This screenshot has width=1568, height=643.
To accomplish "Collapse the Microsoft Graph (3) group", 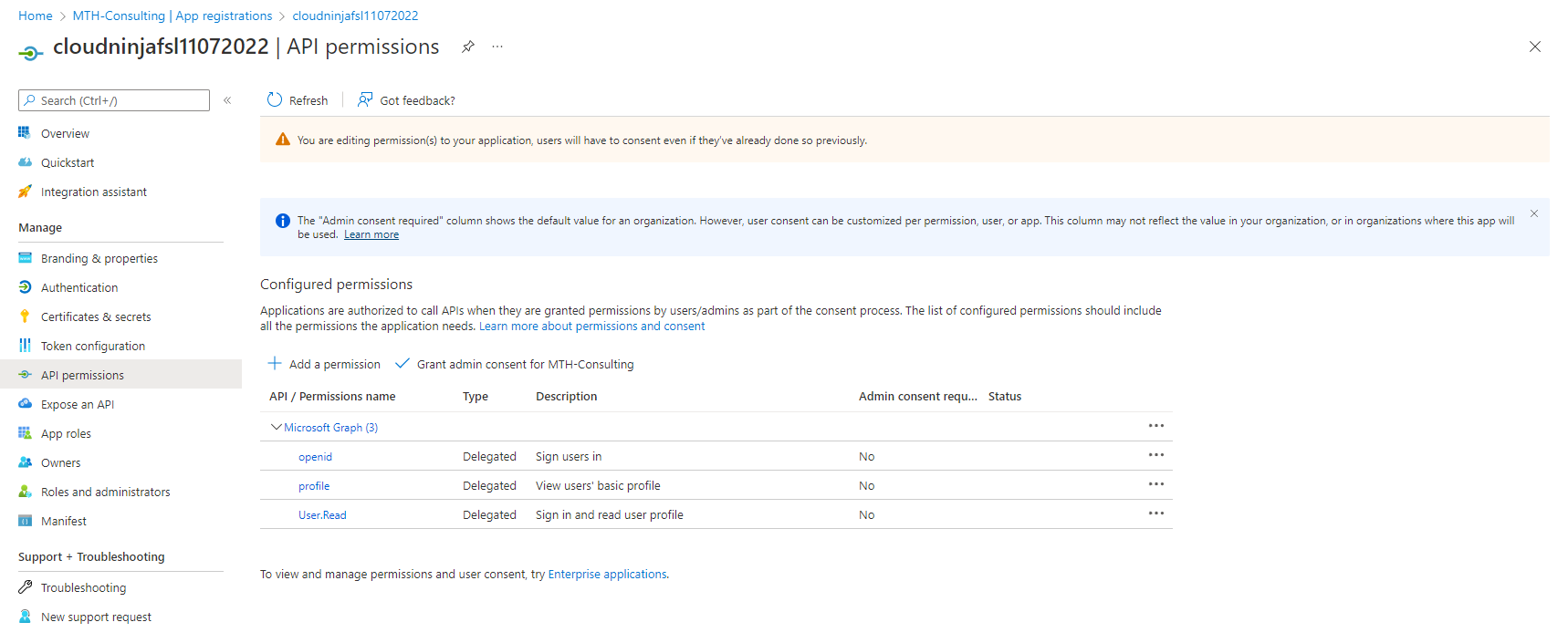I will coord(276,427).
